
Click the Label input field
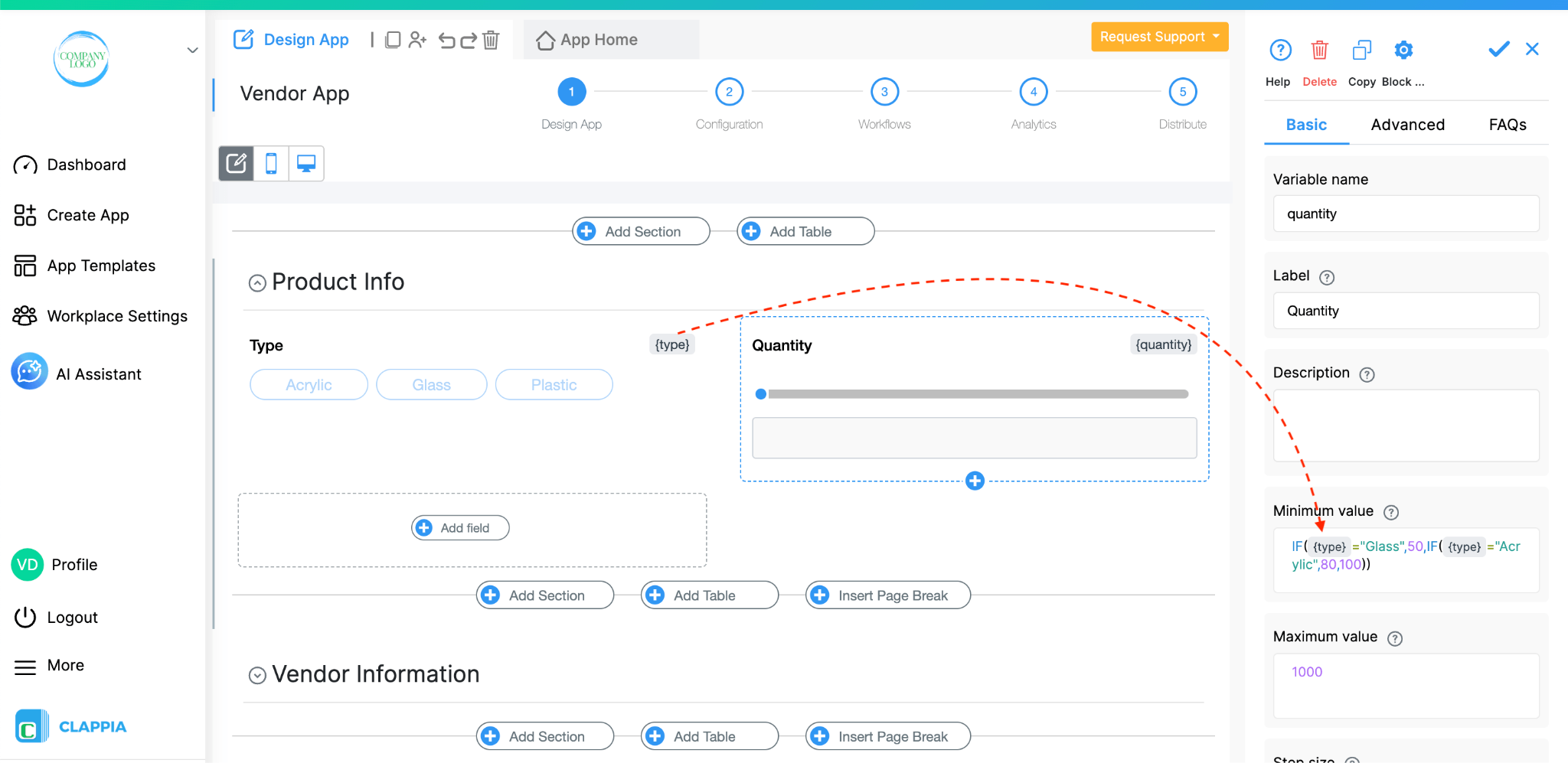(x=1406, y=311)
